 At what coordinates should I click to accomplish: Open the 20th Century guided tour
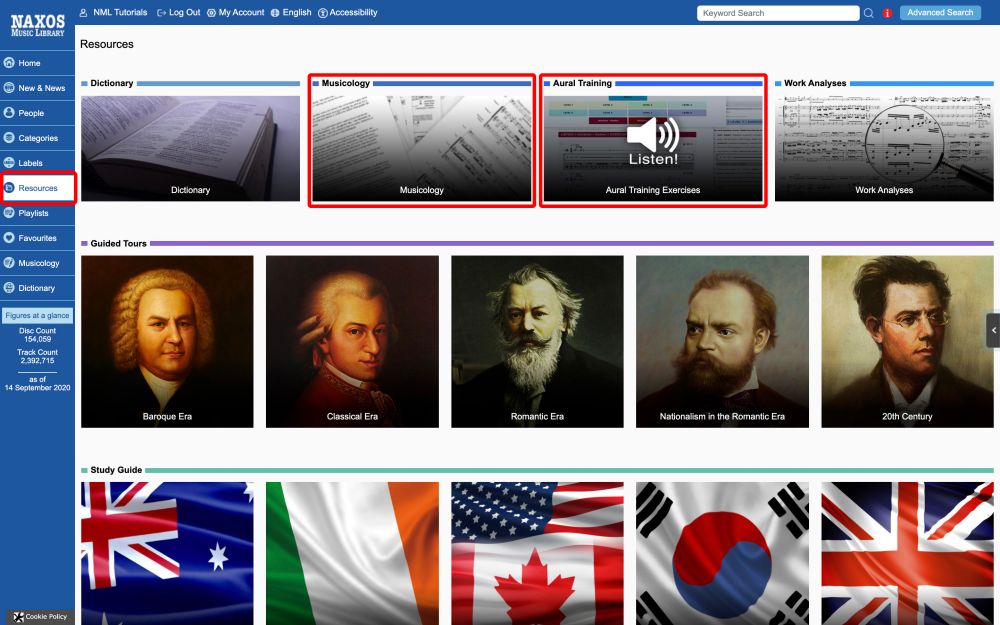point(908,342)
